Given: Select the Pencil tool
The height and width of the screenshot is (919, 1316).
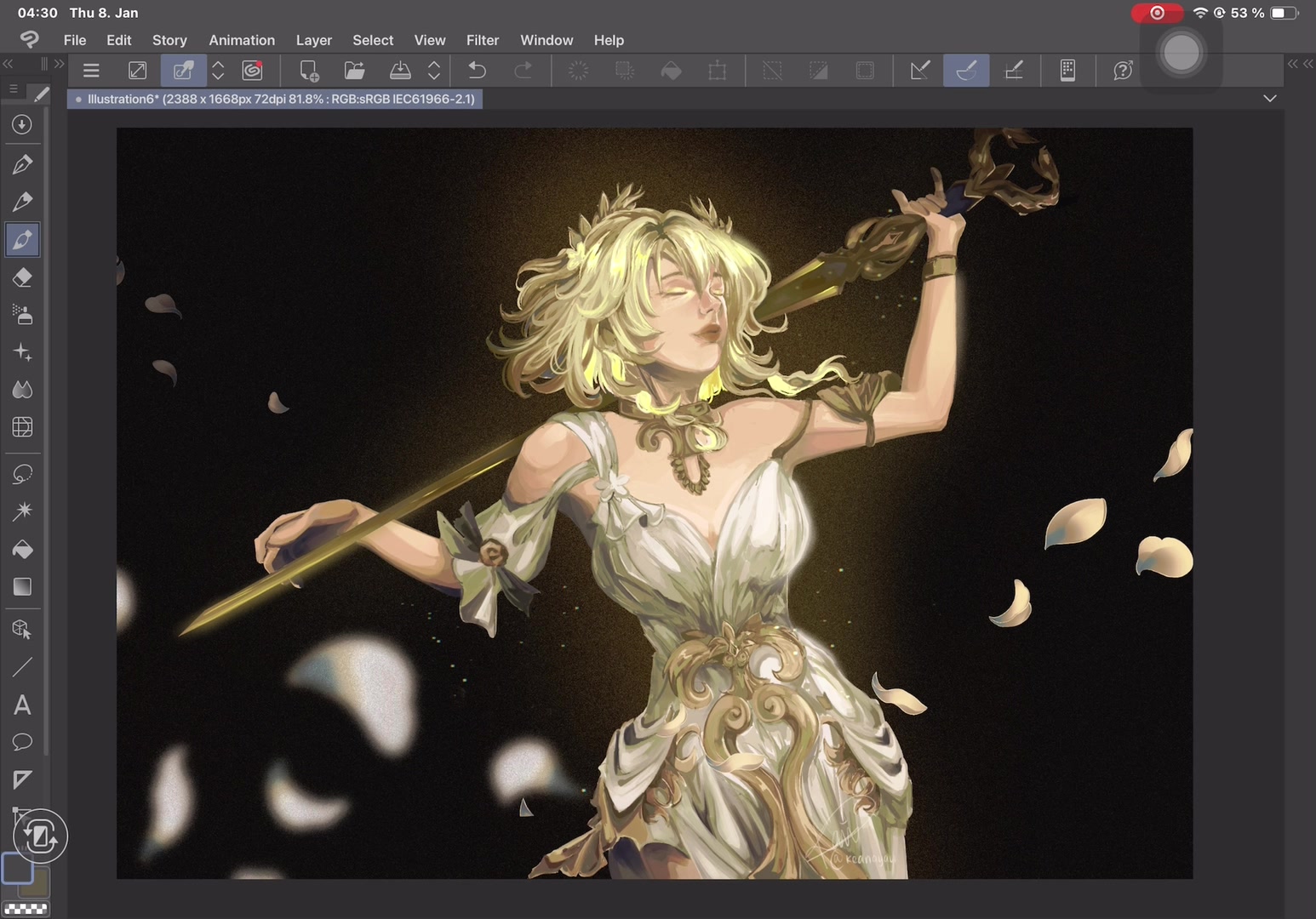Looking at the screenshot, I should 22,202.
